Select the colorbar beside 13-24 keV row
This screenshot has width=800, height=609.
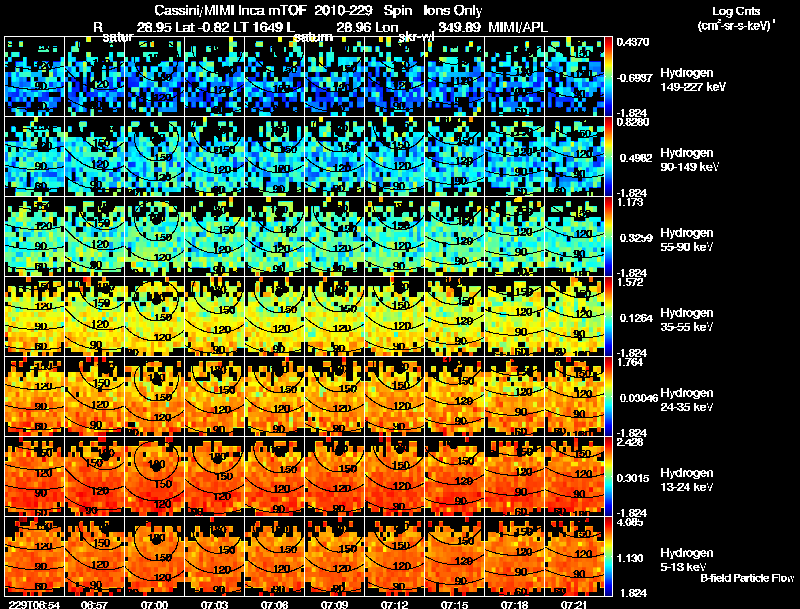click(x=608, y=476)
